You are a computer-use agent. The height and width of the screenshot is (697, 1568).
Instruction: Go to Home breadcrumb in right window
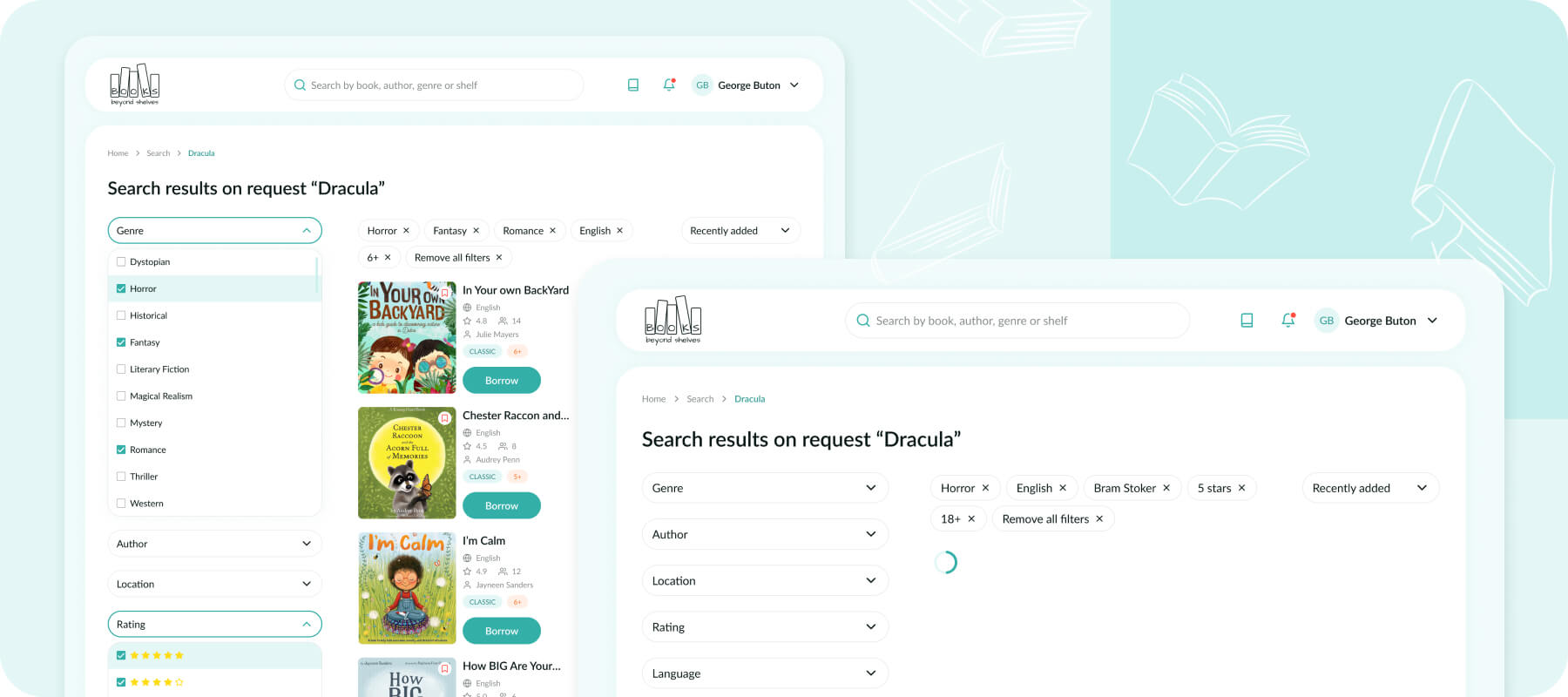click(653, 399)
